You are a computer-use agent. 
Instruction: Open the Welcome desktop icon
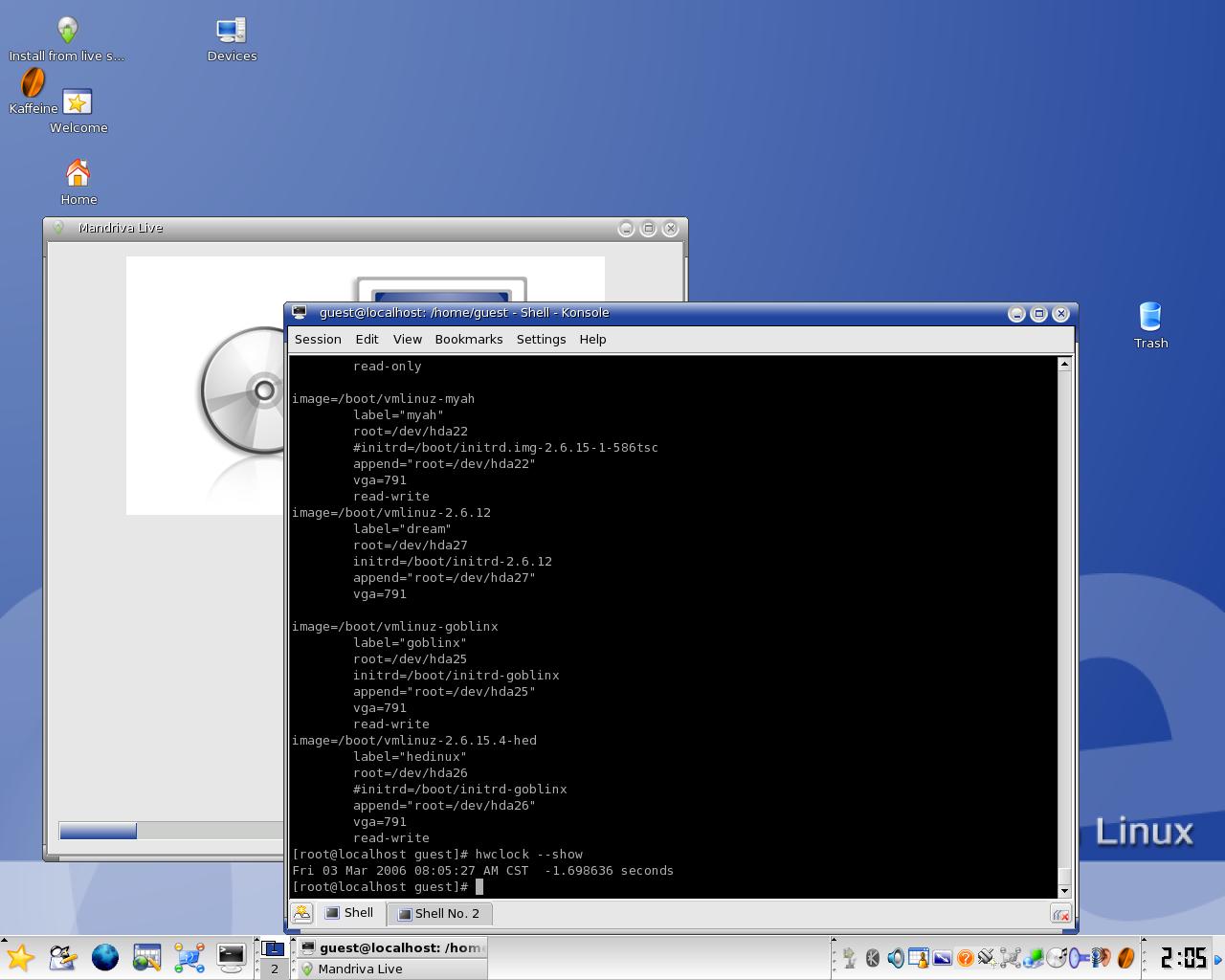pyautogui.click(x=78, y=111)
